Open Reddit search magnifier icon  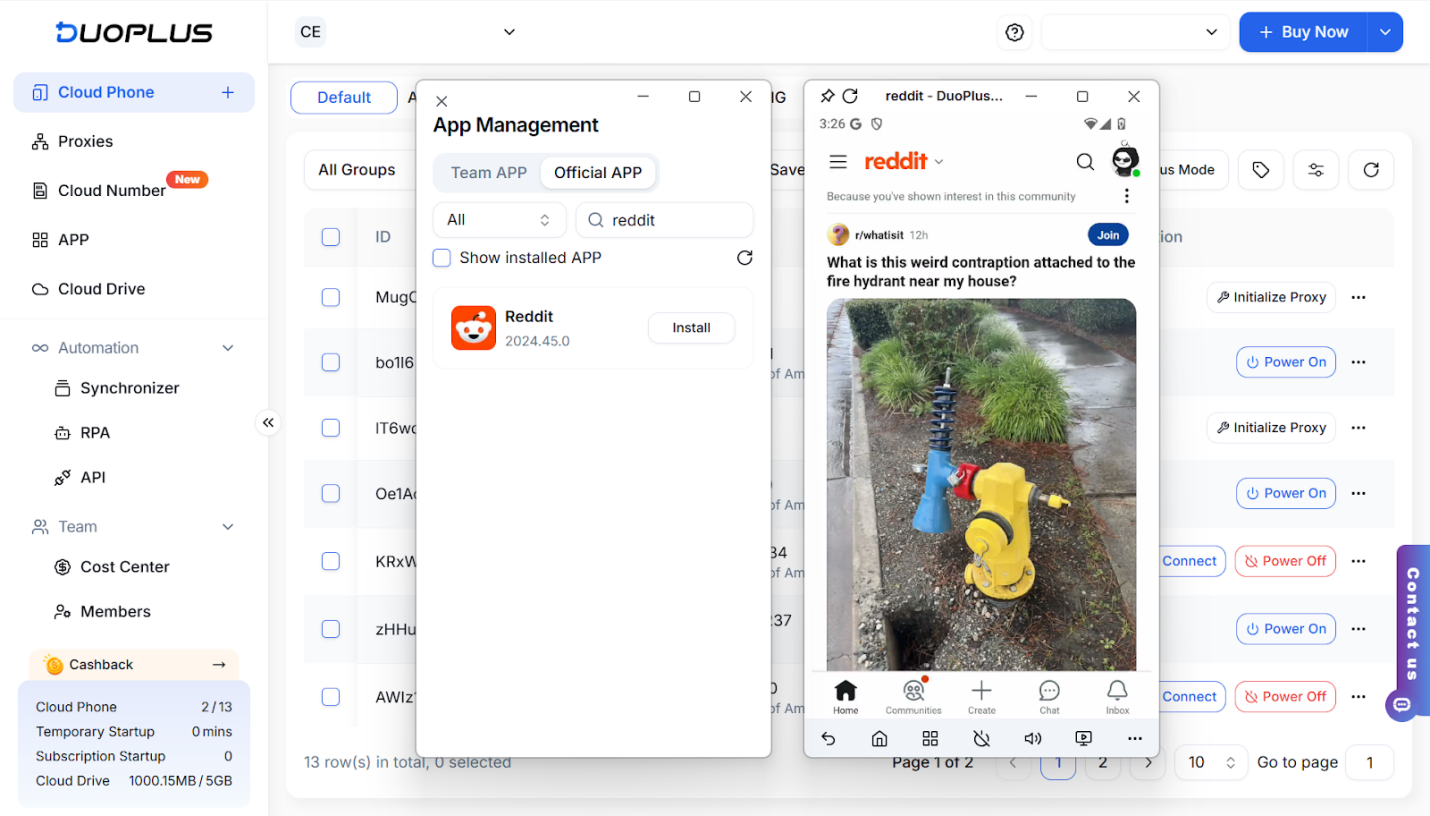(1085, 162)
